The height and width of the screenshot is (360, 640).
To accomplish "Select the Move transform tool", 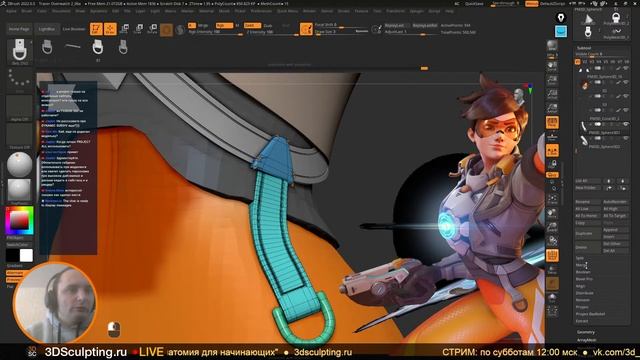I will point(124,29).
